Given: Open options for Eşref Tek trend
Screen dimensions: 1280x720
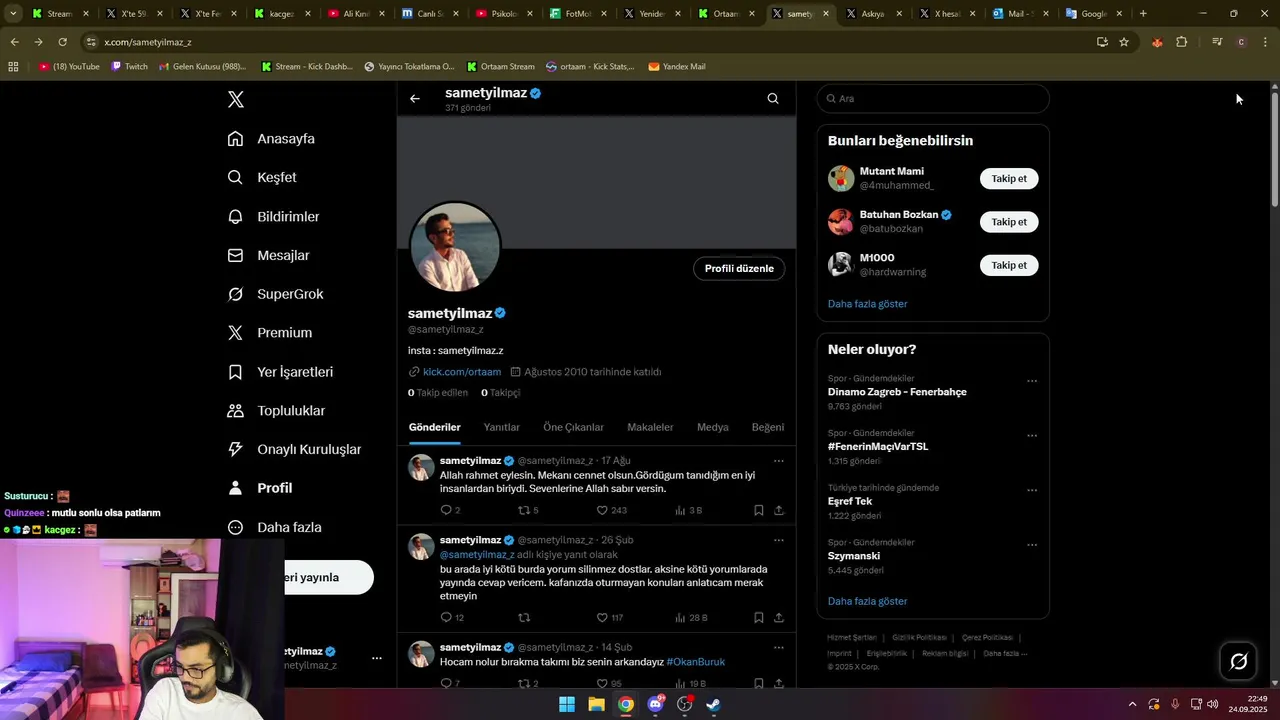Looking at the screenshot, I should (1032, 491).
